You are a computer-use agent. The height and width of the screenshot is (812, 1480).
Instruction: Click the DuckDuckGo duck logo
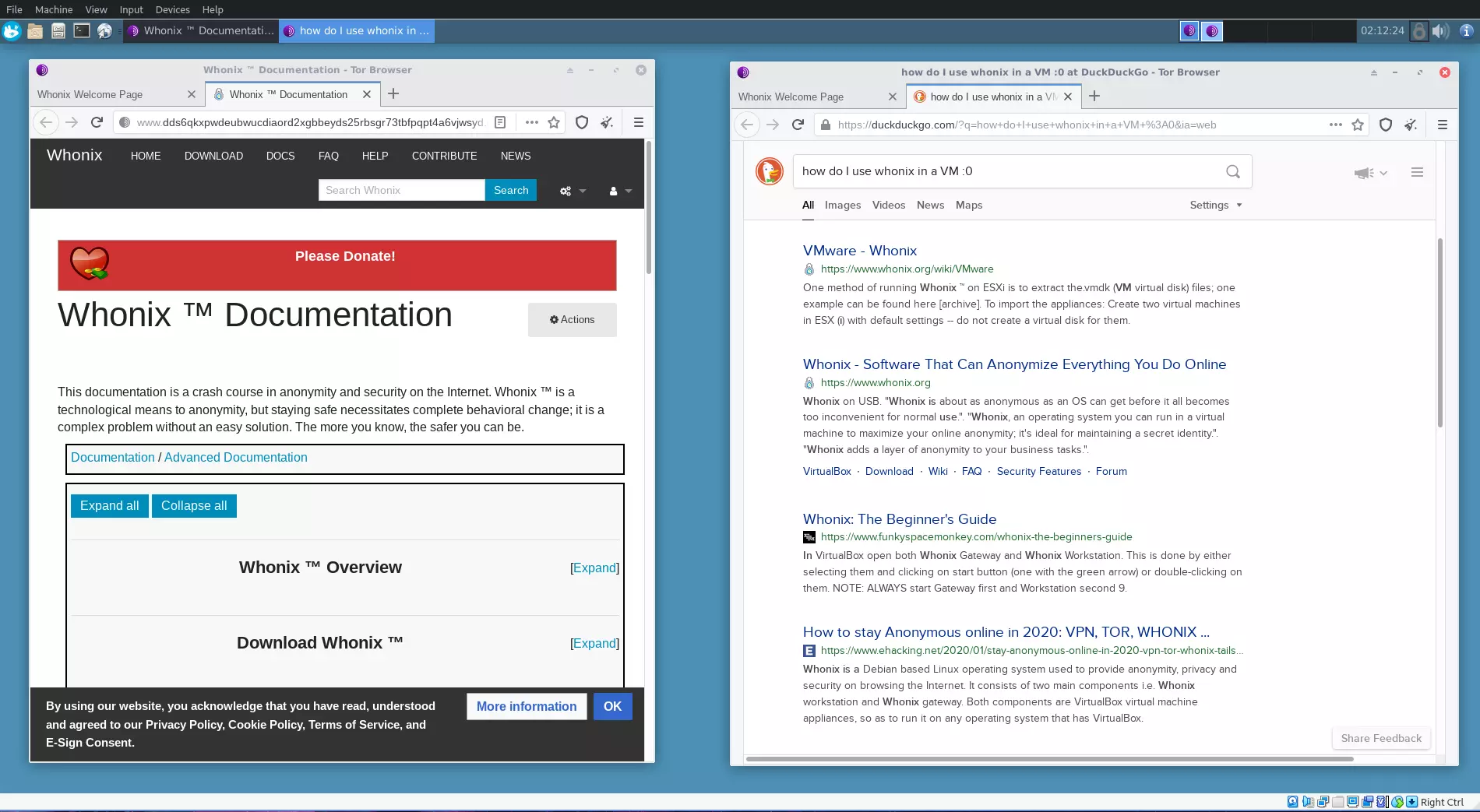point(770,171)
